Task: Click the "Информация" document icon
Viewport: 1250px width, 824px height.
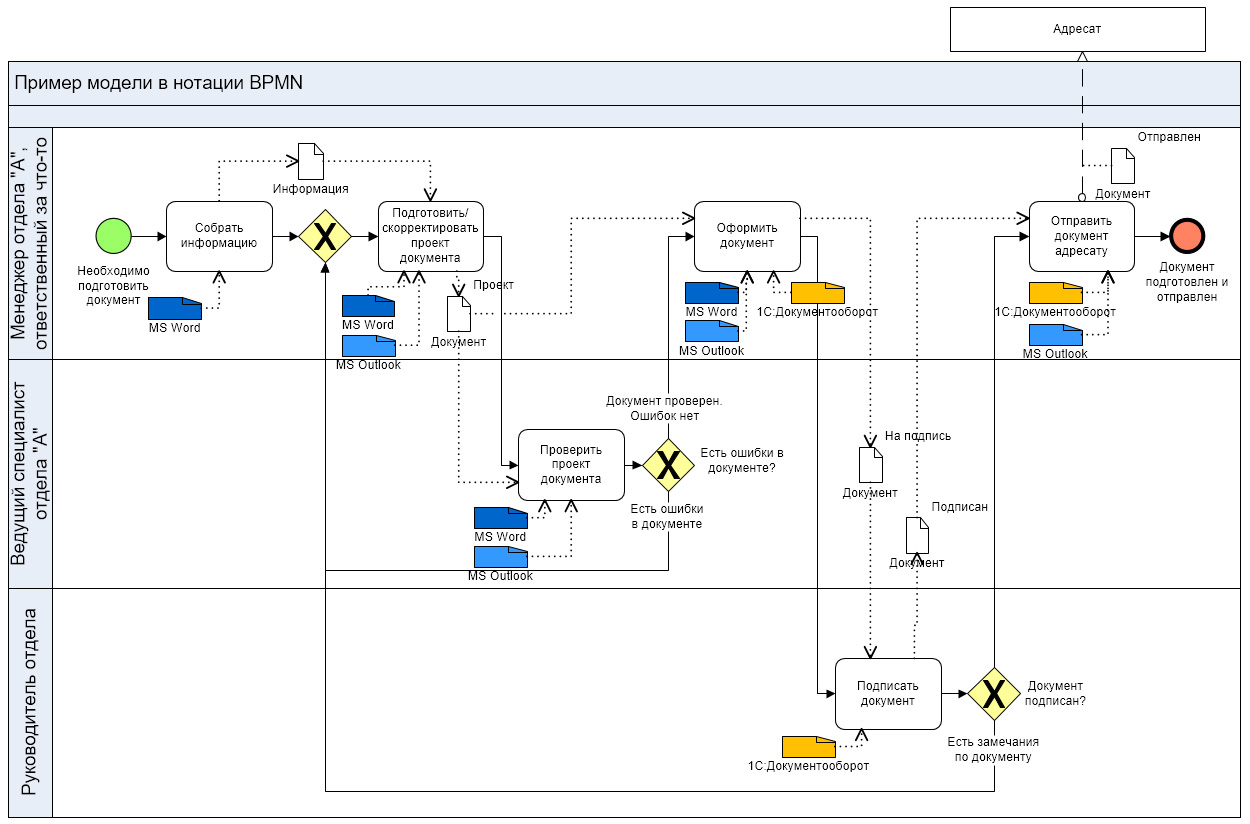Action: 311,161
